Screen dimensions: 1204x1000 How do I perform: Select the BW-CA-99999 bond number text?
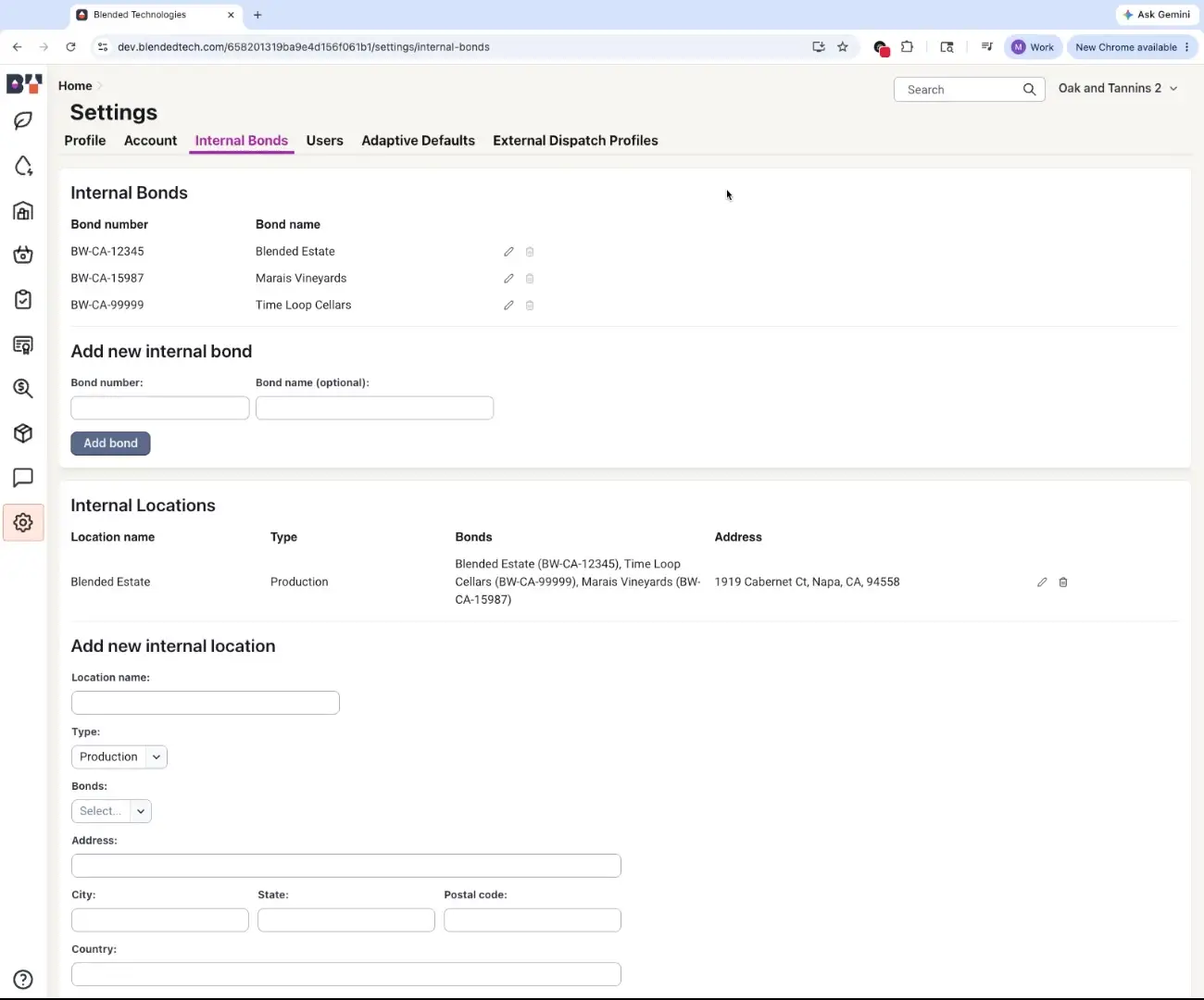pos(107,306)
